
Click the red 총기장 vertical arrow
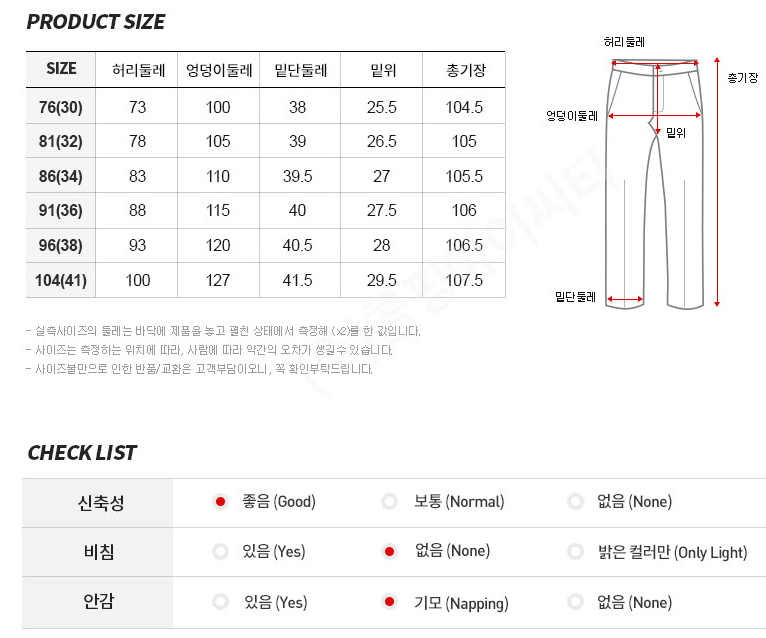tap(717, 182)
